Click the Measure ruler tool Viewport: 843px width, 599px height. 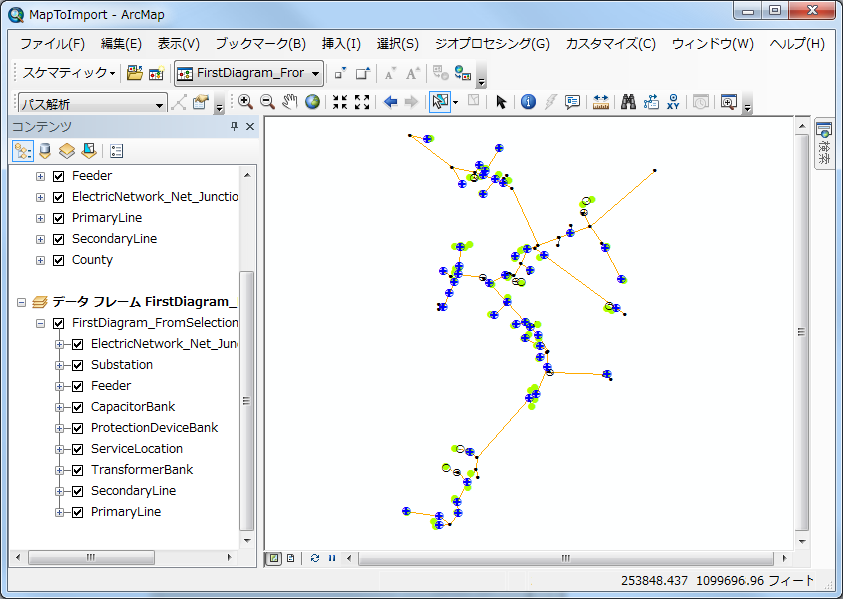(601, 102)
